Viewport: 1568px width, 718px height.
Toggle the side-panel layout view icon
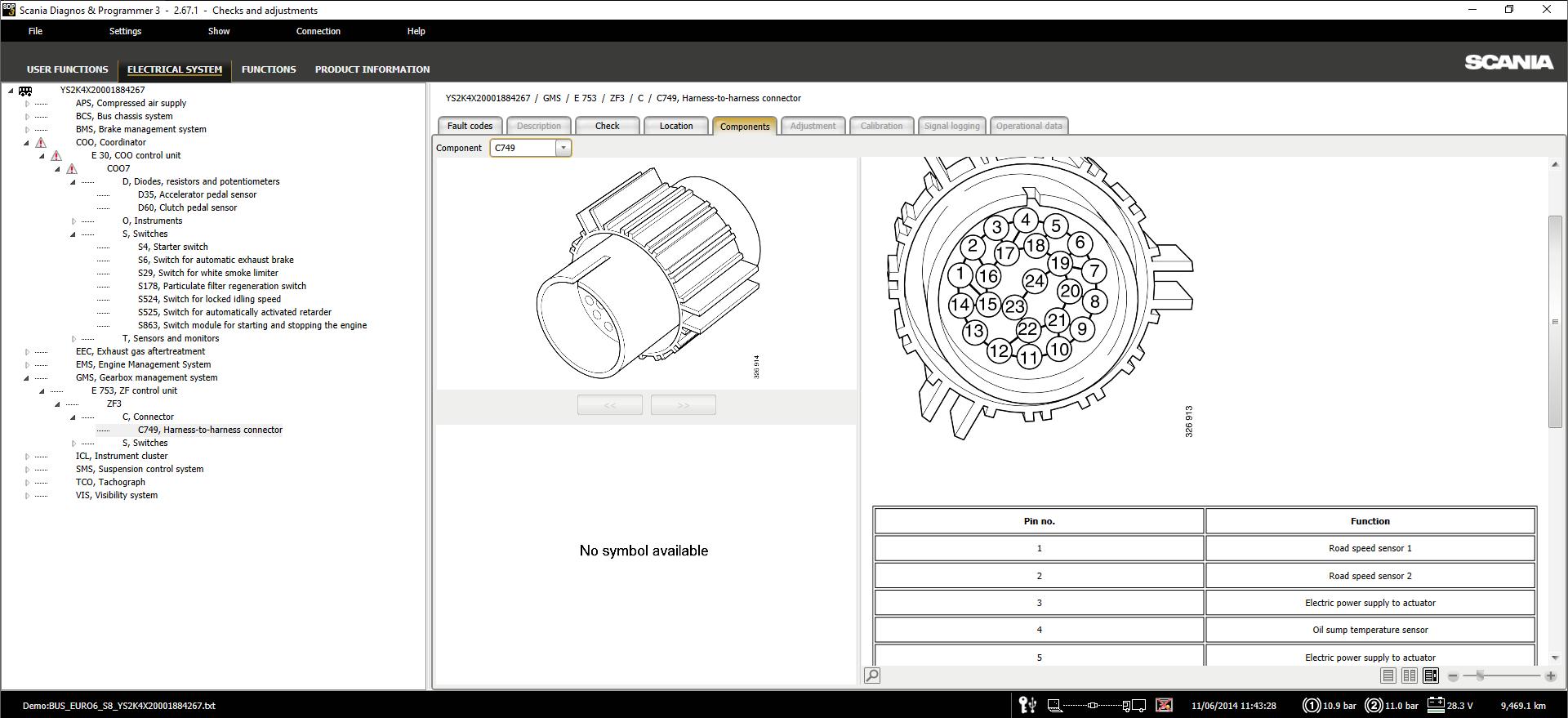[1431, 676]
